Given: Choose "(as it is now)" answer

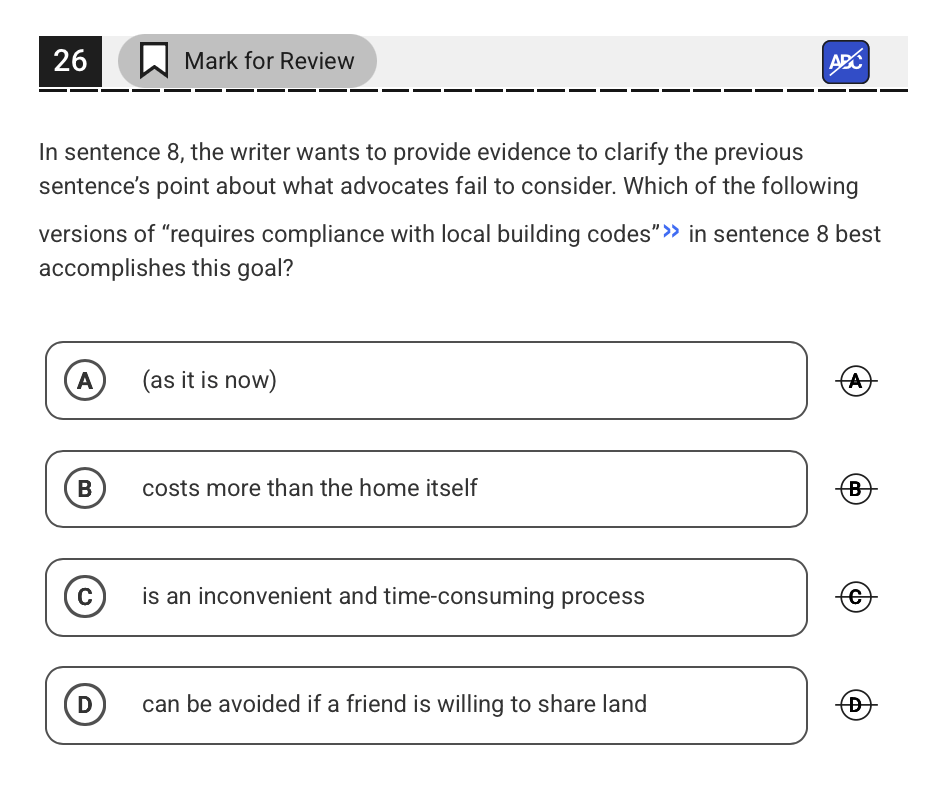Looking at the screenshot, I should click(426, 380).
